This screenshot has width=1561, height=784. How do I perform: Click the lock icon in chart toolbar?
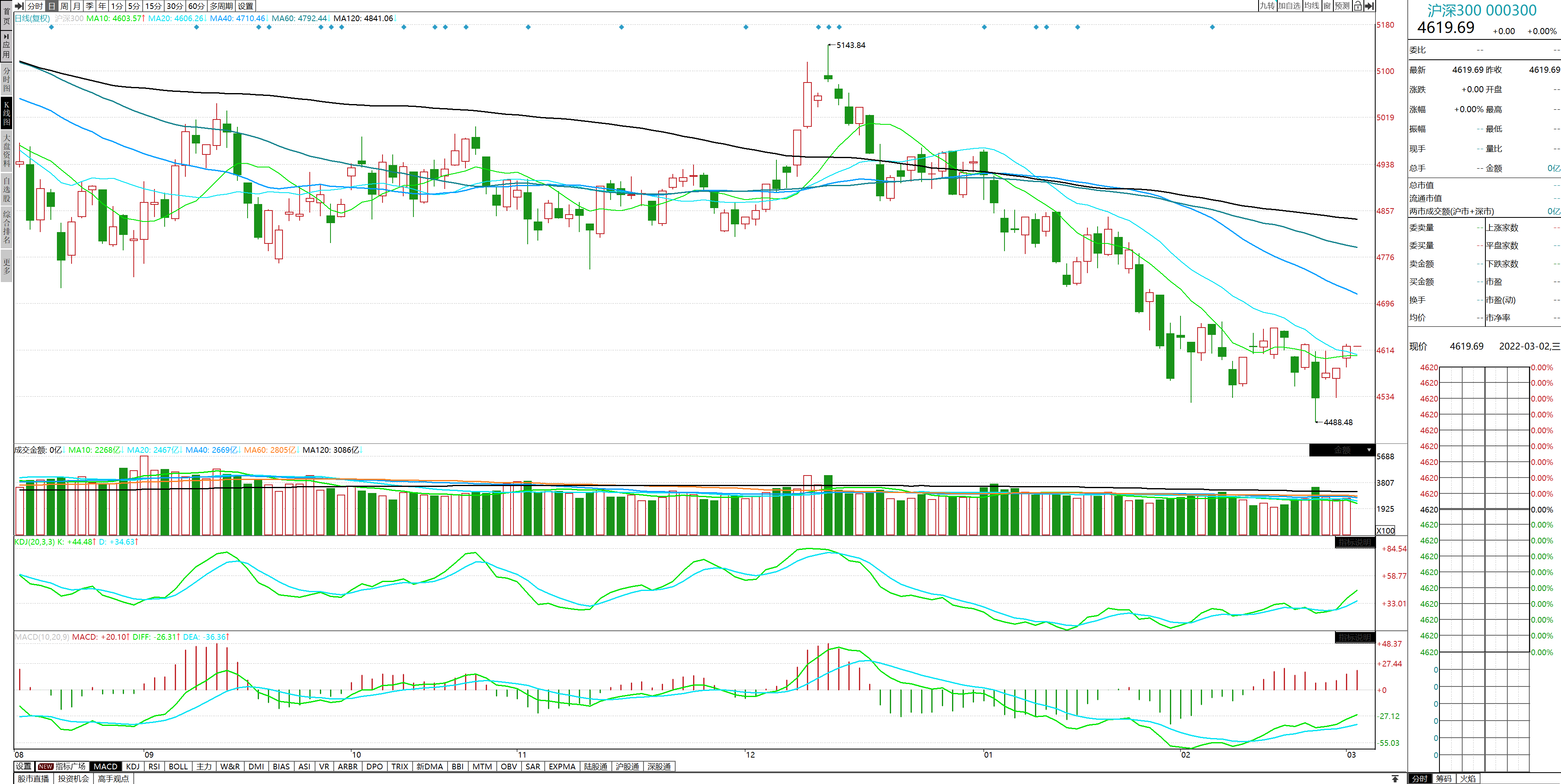pyautogui.click(x=1358, y=5)
